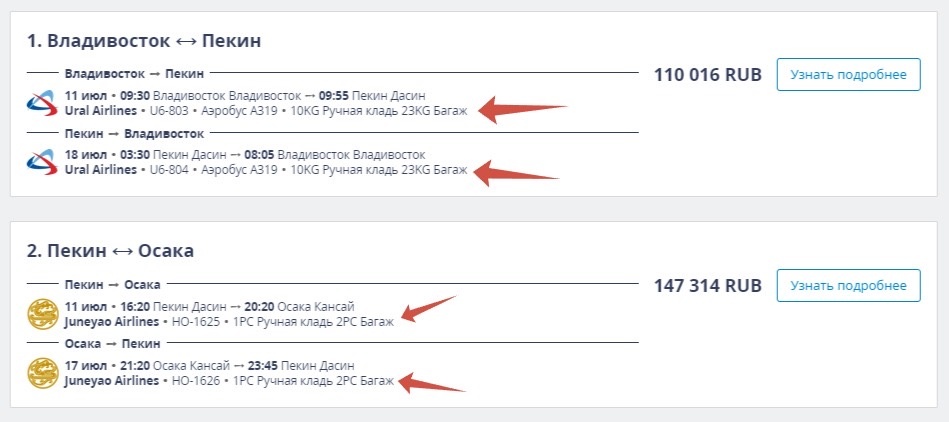The width and height of the screenshot is (949, 422).
Task: Click the Владивосток → Пекин segment label
Action: coord(134,74)
